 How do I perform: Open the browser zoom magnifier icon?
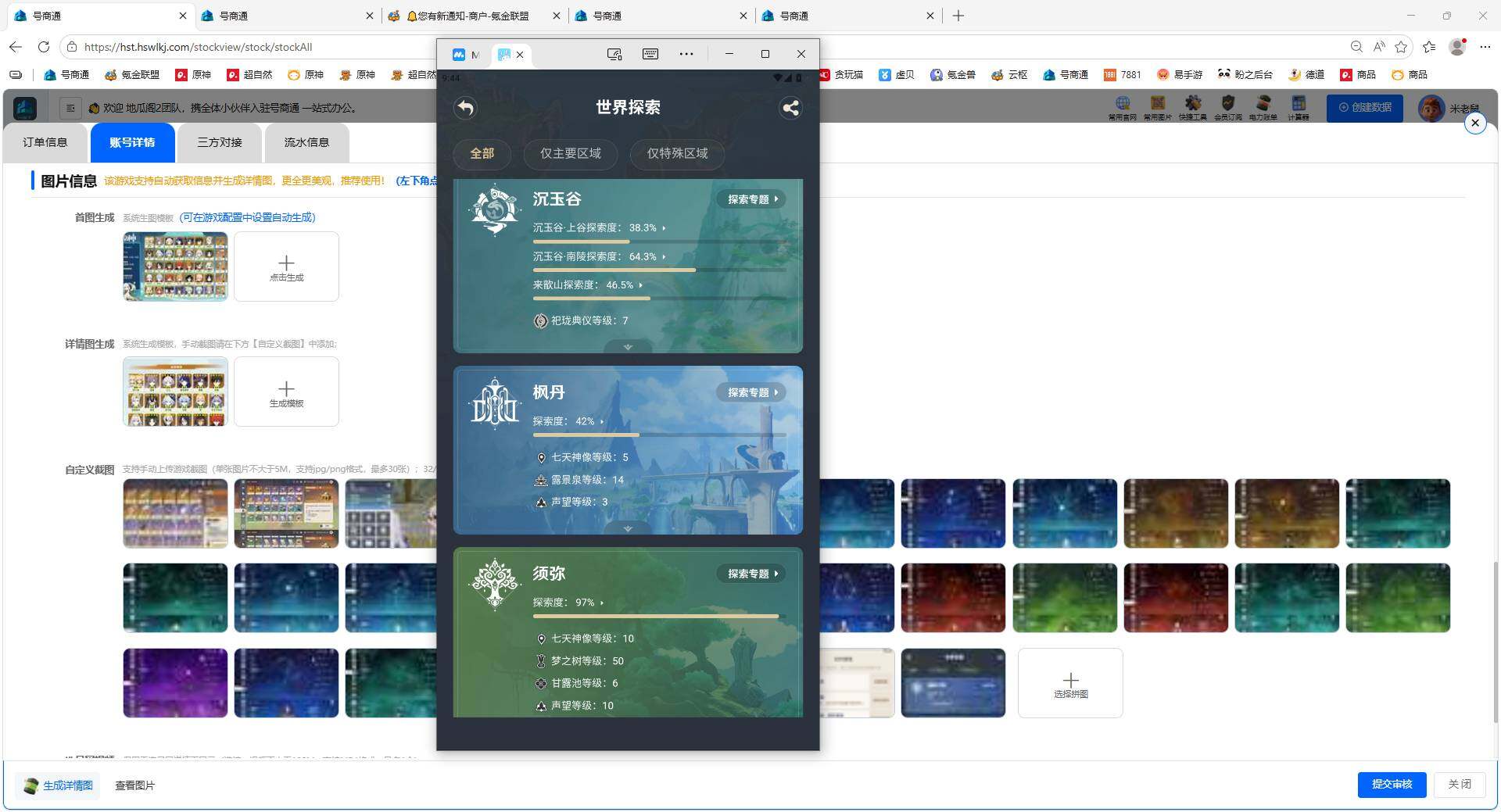[x=1356, y=47]
